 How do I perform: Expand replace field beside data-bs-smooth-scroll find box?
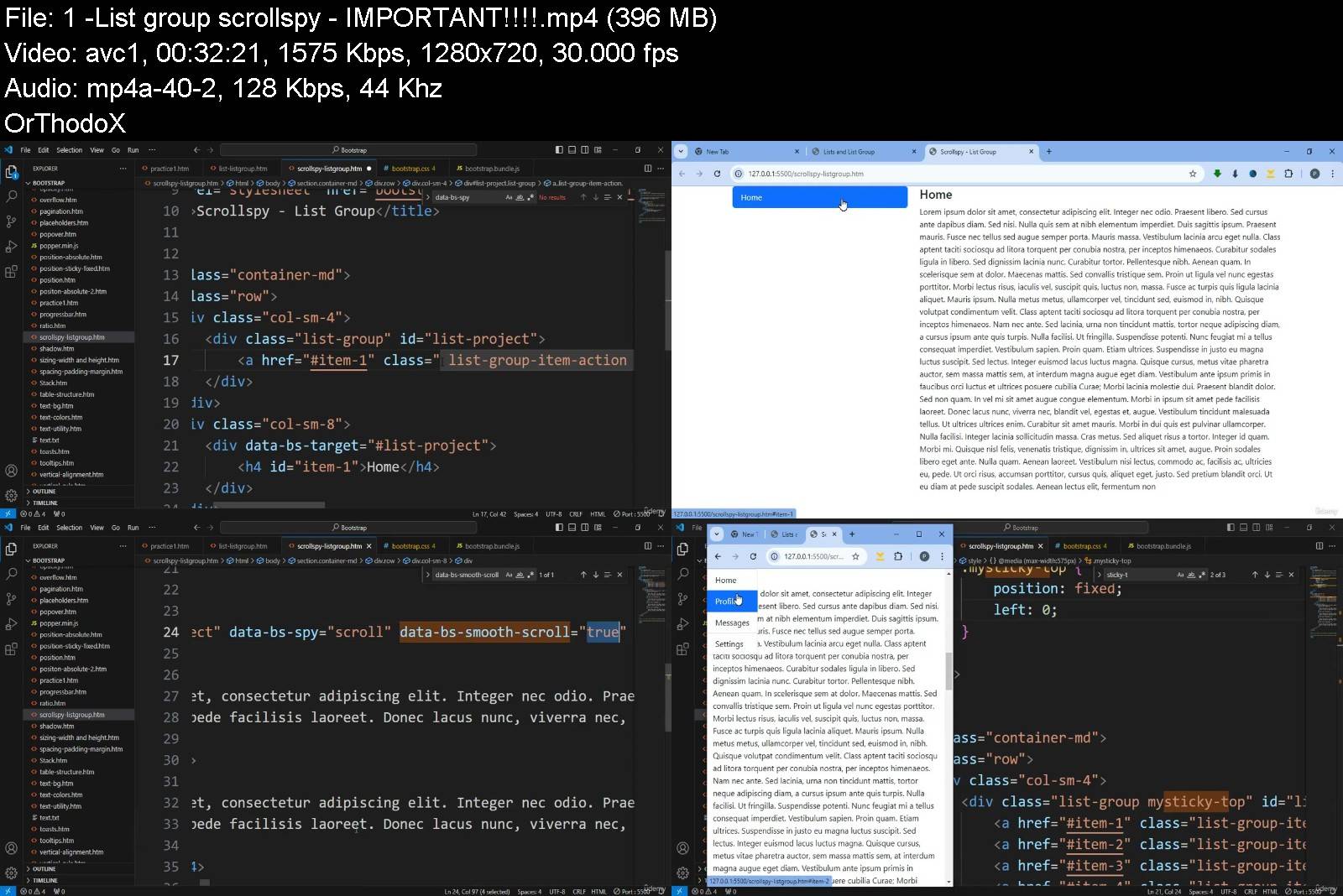(x=427, y=575)
